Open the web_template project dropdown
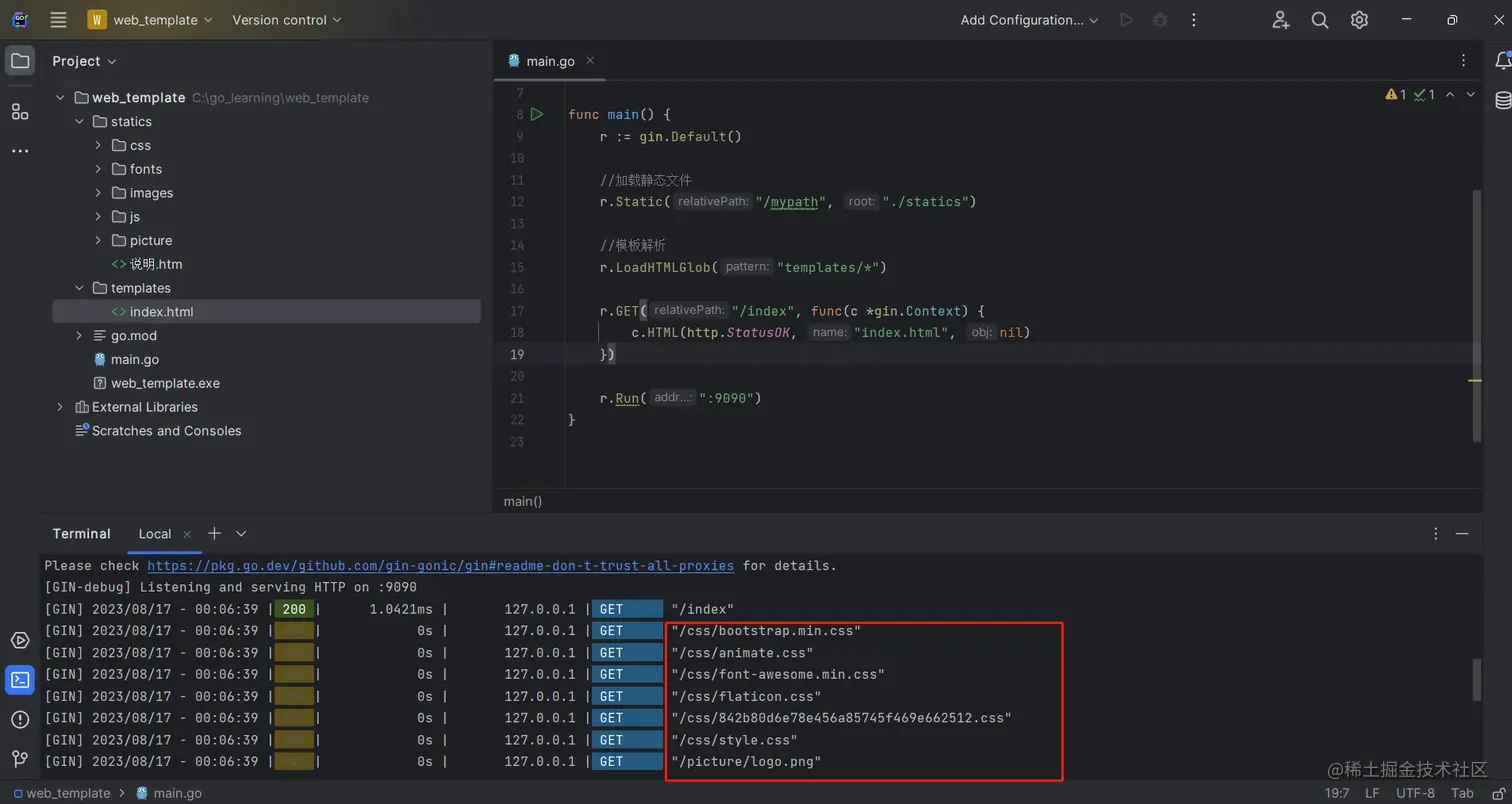The image size is (1512, 804). (x=150, y=20)
